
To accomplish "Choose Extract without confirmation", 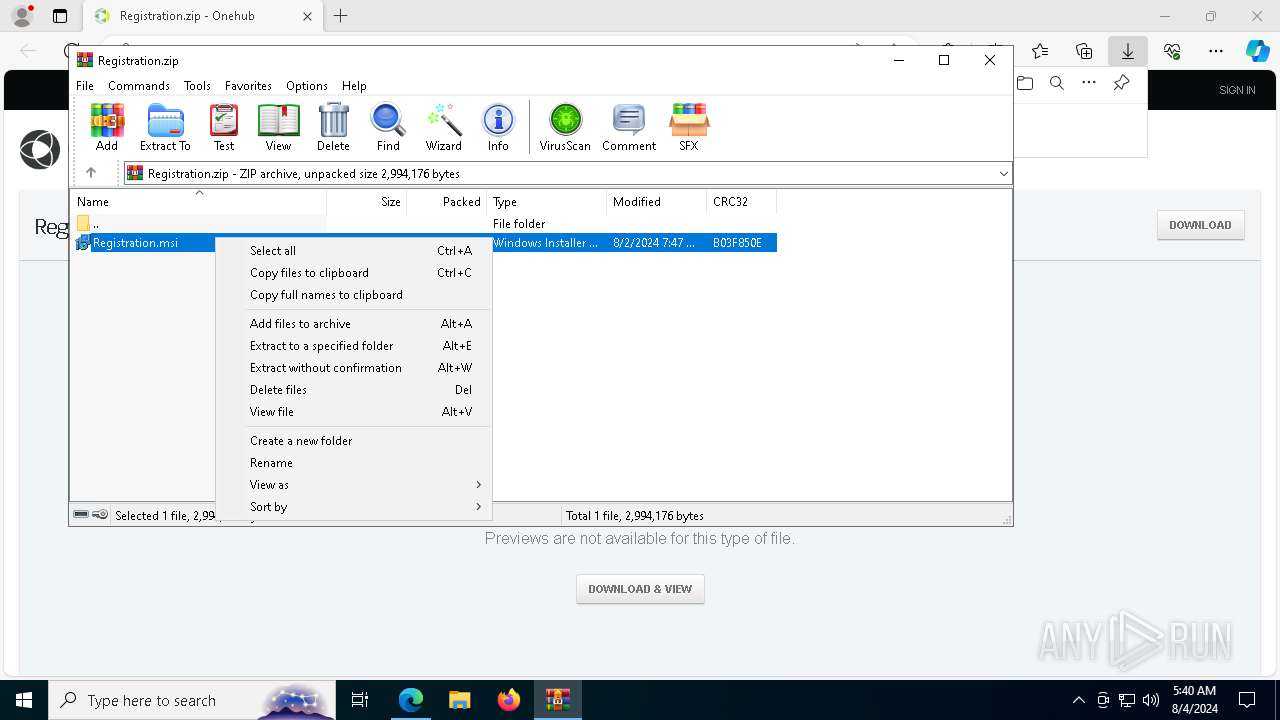I will 353,368.
